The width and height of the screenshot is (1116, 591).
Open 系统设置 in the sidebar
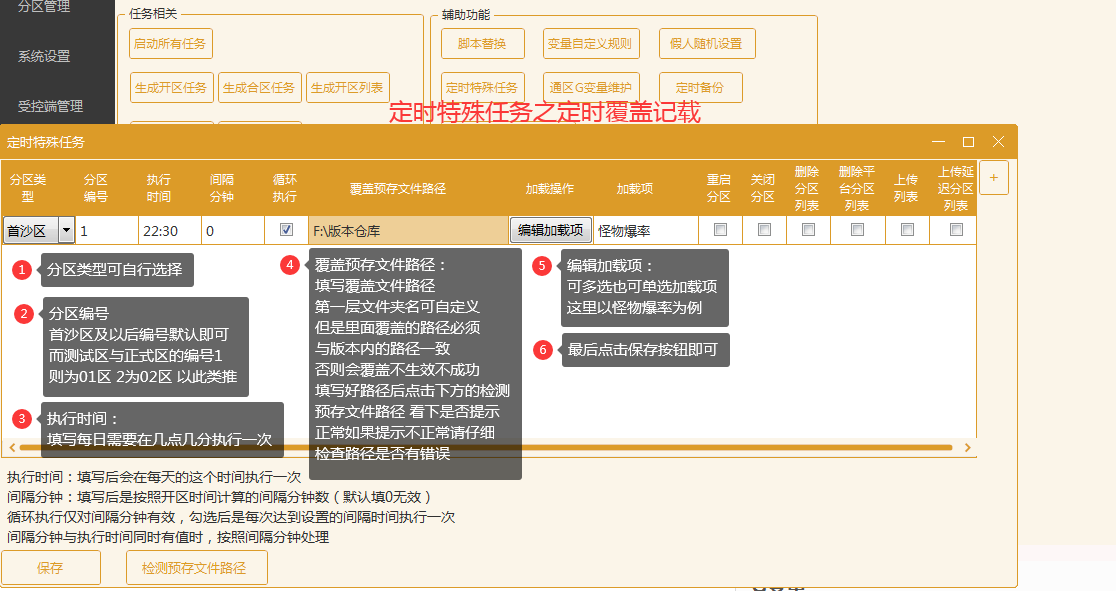click(44, 56)
